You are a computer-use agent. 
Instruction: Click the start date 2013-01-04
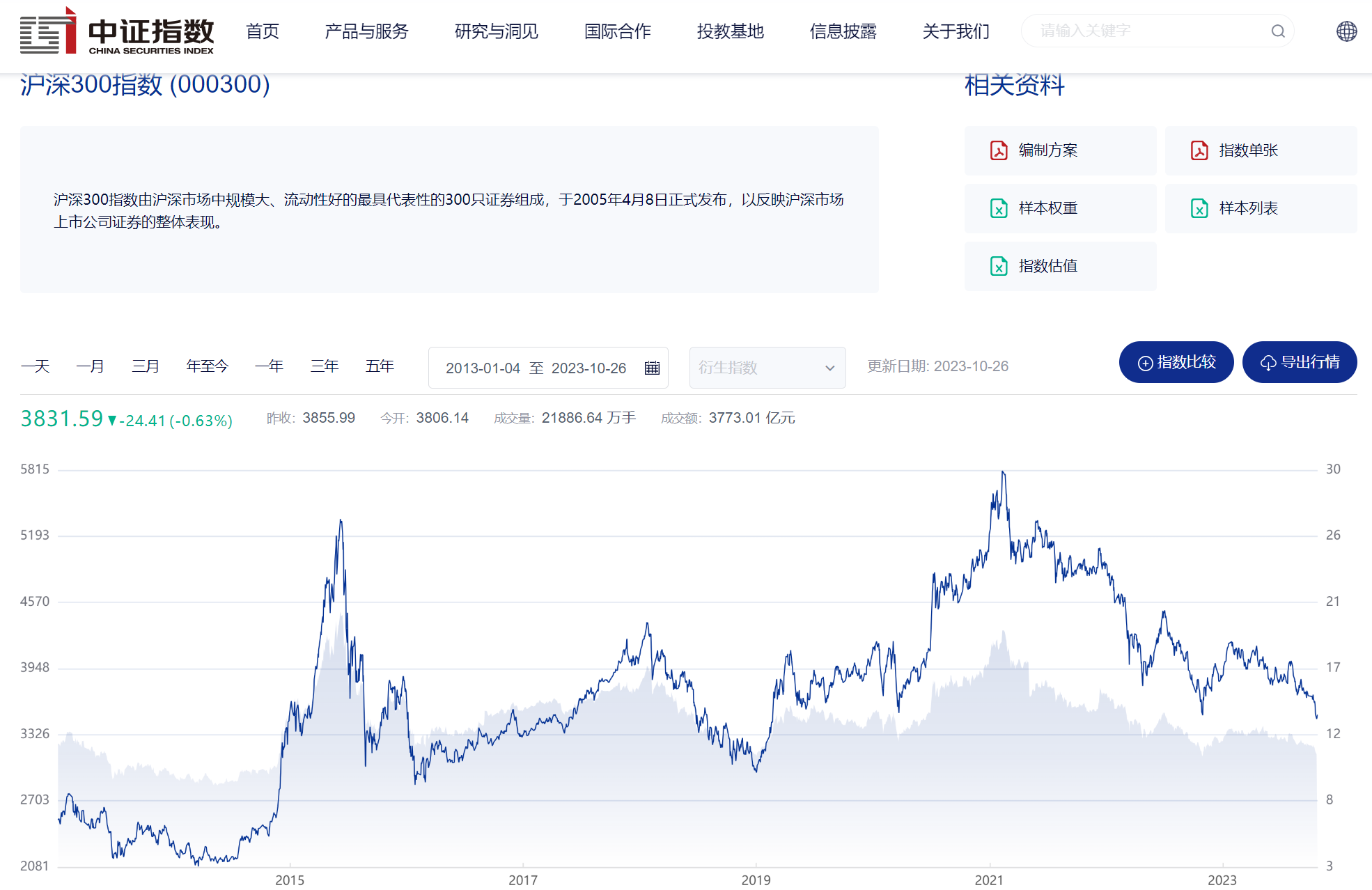[x=483, y=368]
